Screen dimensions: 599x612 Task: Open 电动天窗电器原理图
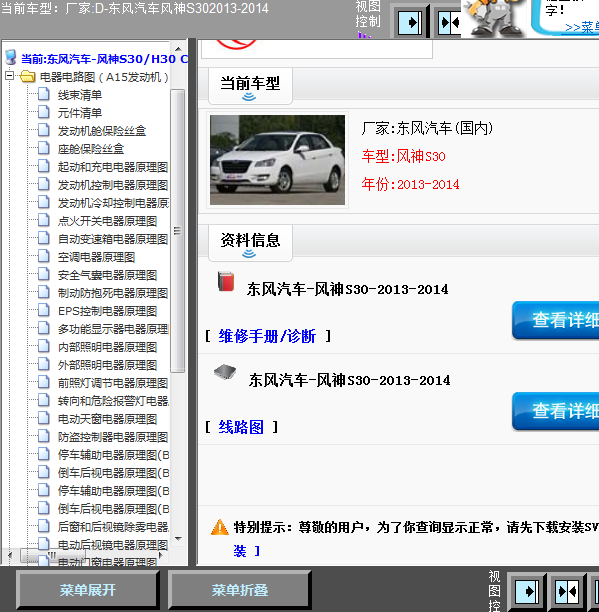pos(107,419)
